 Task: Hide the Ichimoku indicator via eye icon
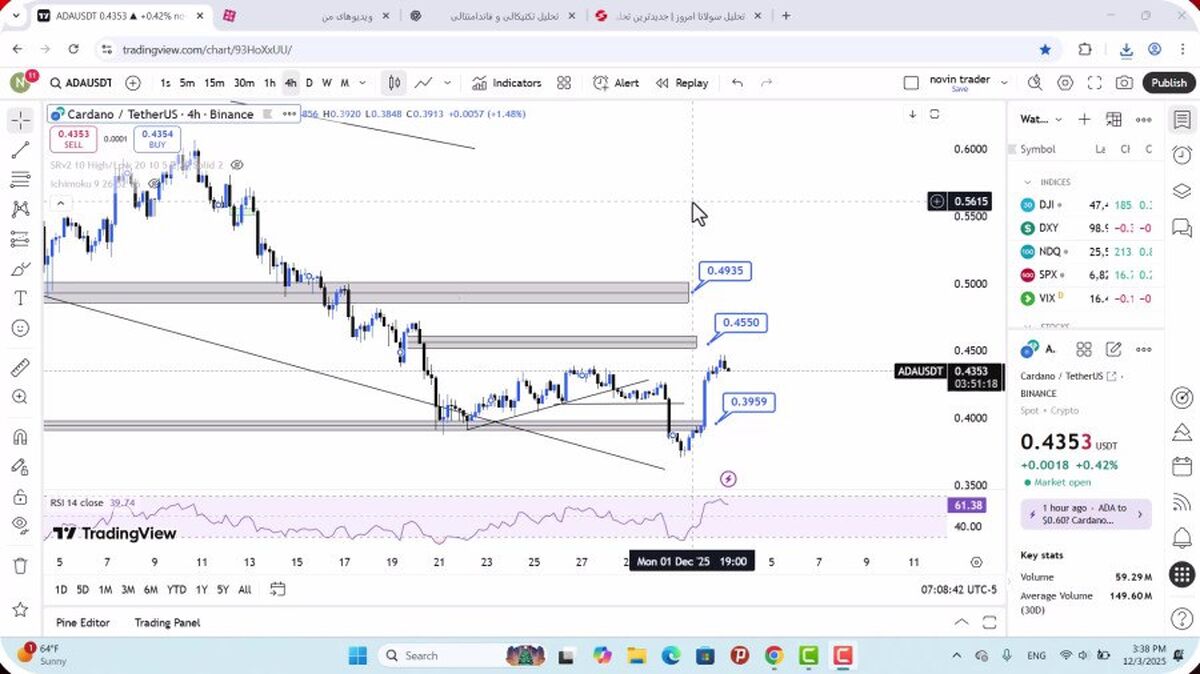pos(156,183)
